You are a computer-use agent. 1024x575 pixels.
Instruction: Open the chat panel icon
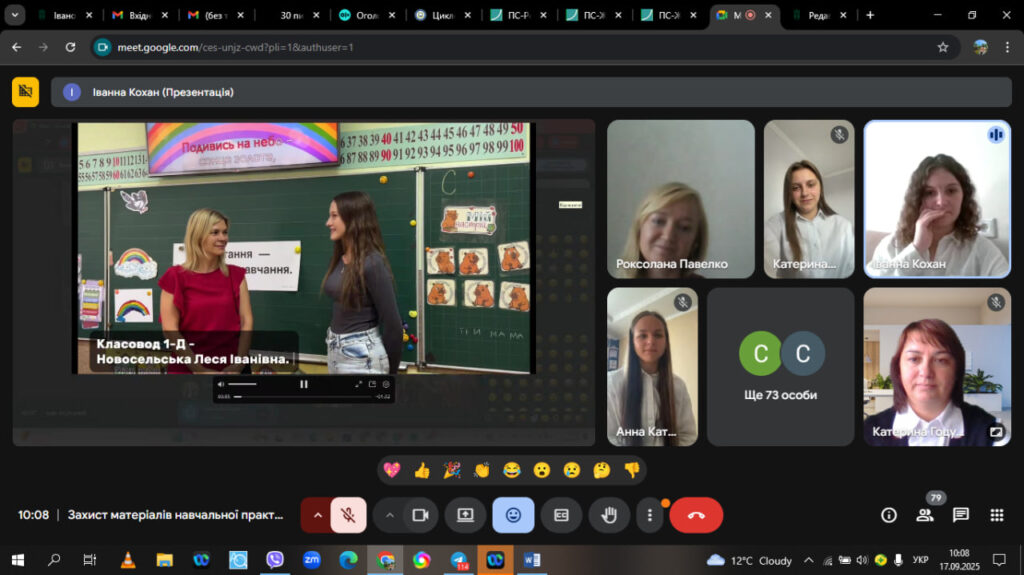[x=961, y=515]
